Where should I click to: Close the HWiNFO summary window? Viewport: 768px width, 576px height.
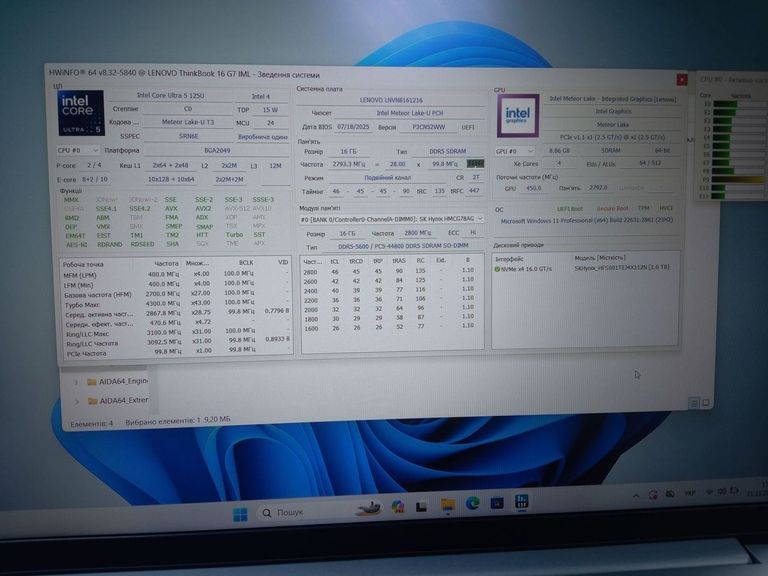pyautogui.click(x=681, y=79)
